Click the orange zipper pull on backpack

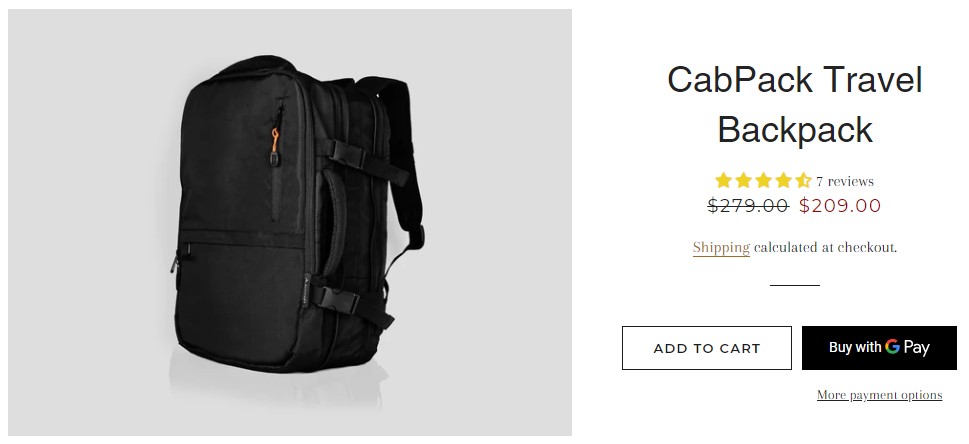(275, 139)
